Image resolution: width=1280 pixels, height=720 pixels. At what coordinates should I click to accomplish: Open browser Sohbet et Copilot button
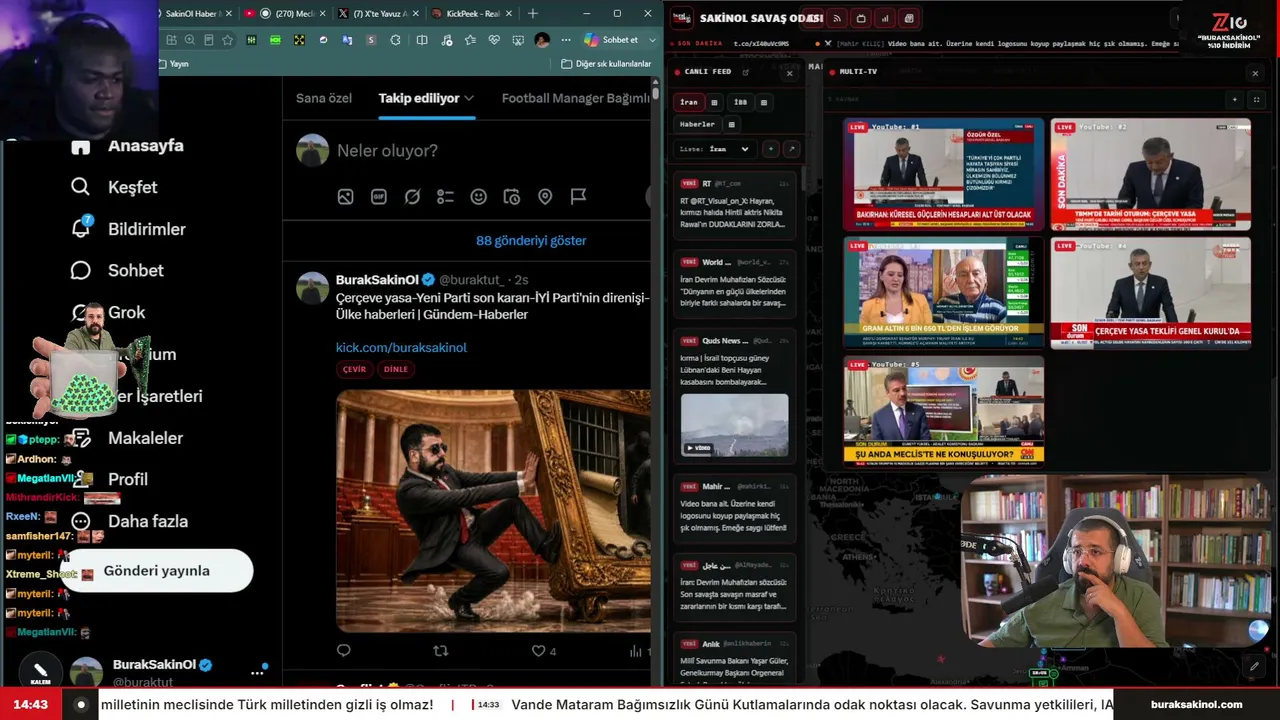pos(611,40)
